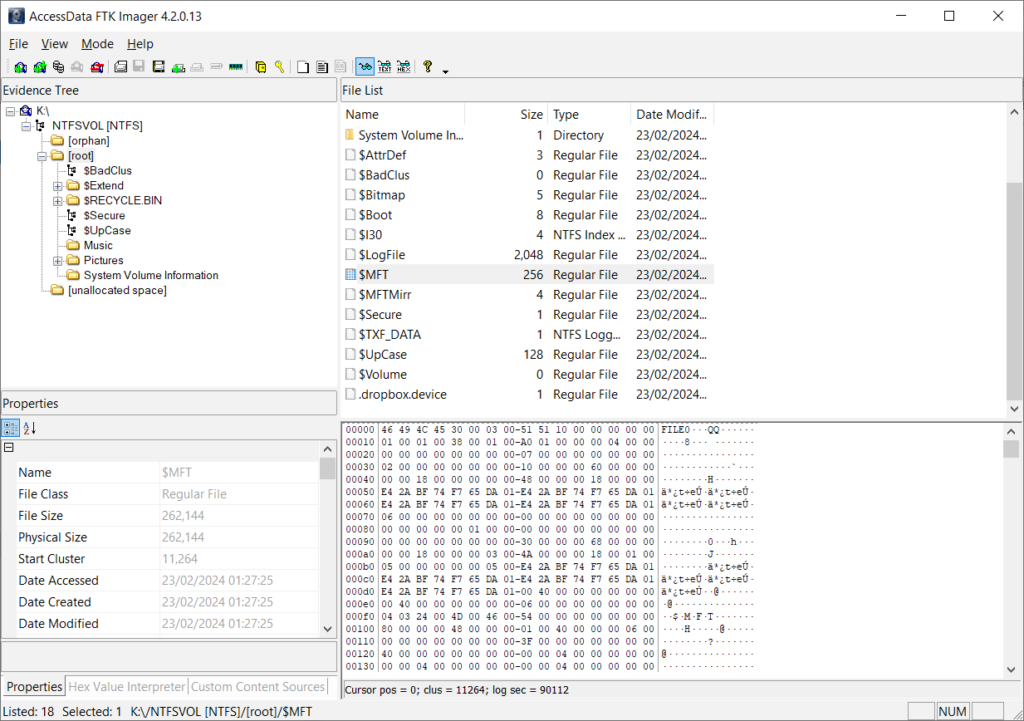Select $Secure in the Evidence Tree

pos(104,216)
